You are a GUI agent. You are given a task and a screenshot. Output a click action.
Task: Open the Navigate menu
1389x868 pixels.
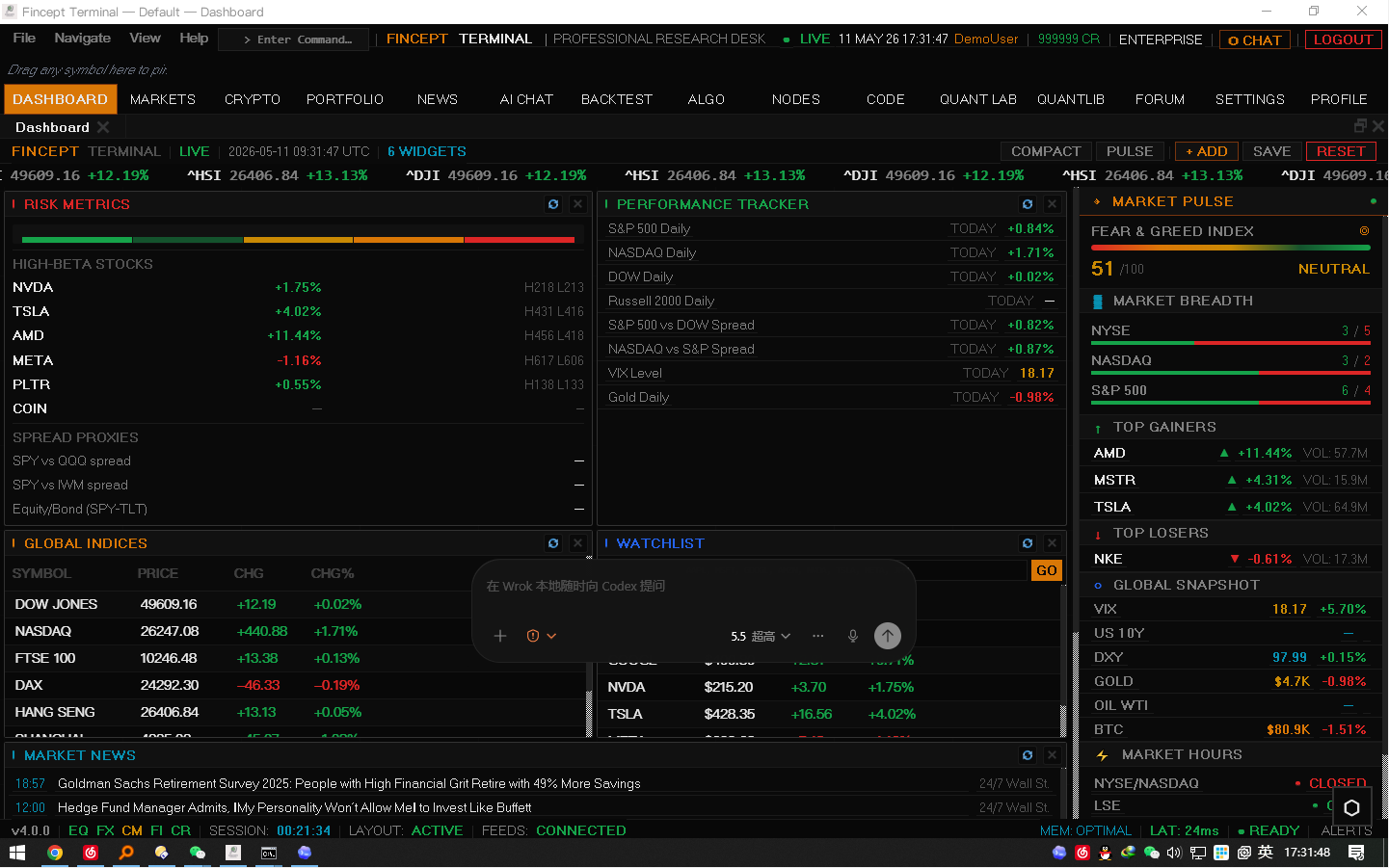pos(83,38)
